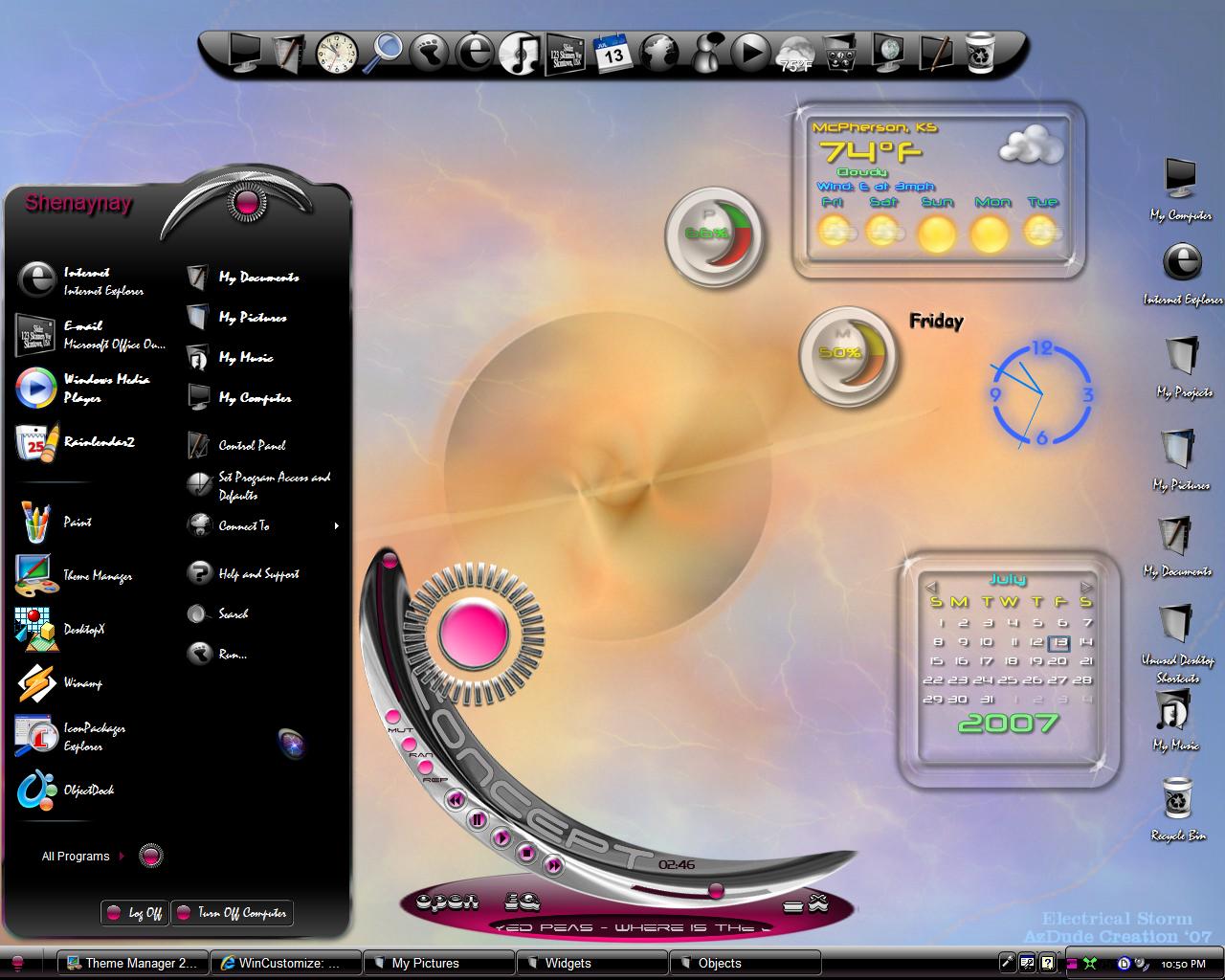The height and width of the screenshot is (980, 1225).
Task: Open the recycle bin icon in dock
Action: click(980, 54)
